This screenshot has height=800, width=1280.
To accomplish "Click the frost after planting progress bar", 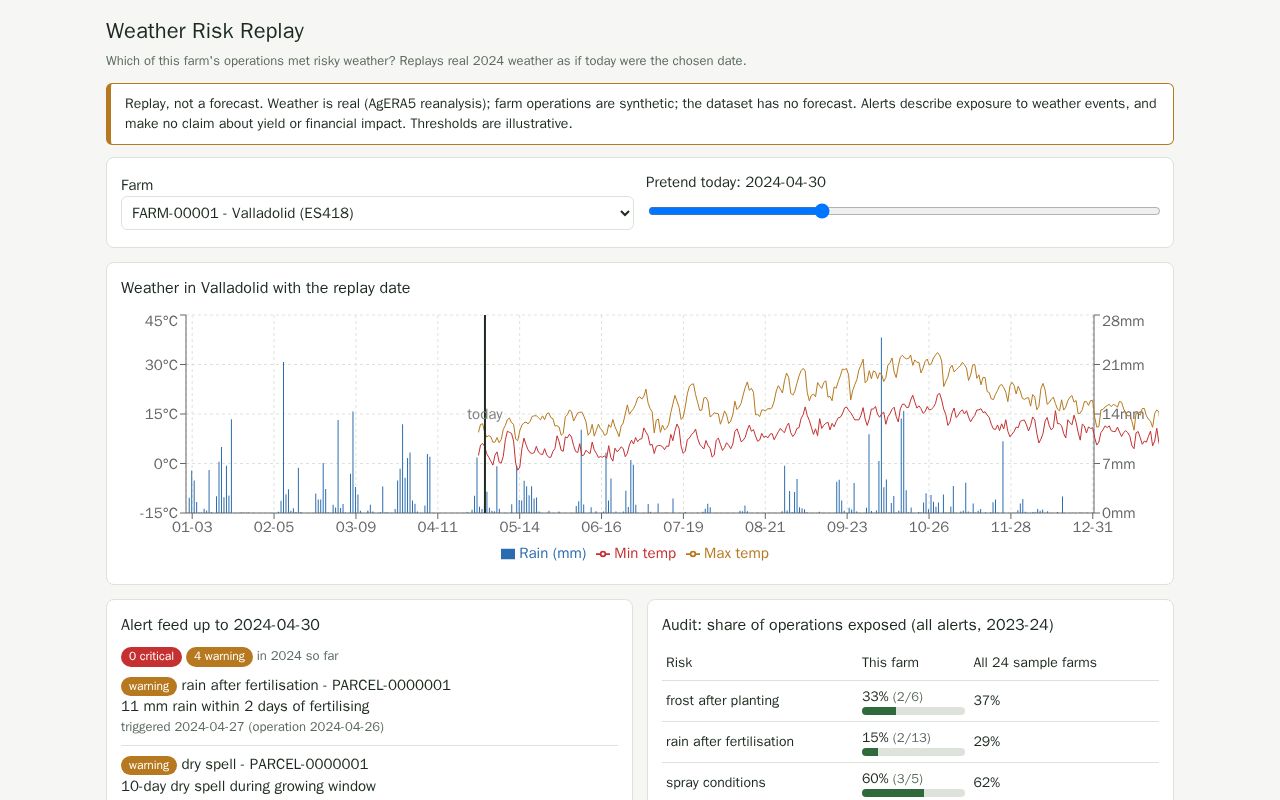I will [913, 711].
